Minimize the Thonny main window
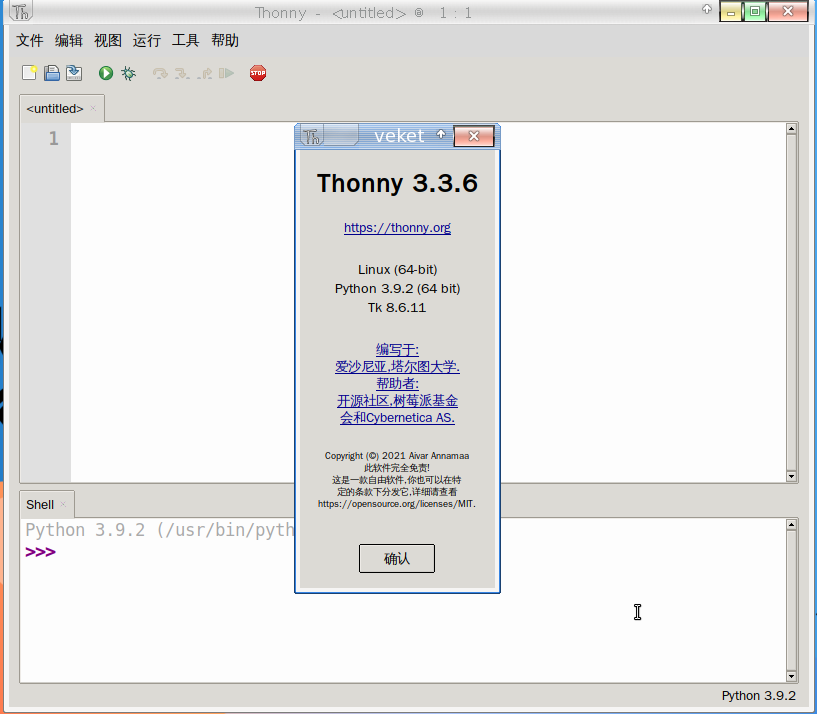The image size is (817, 714). [731, 11]
